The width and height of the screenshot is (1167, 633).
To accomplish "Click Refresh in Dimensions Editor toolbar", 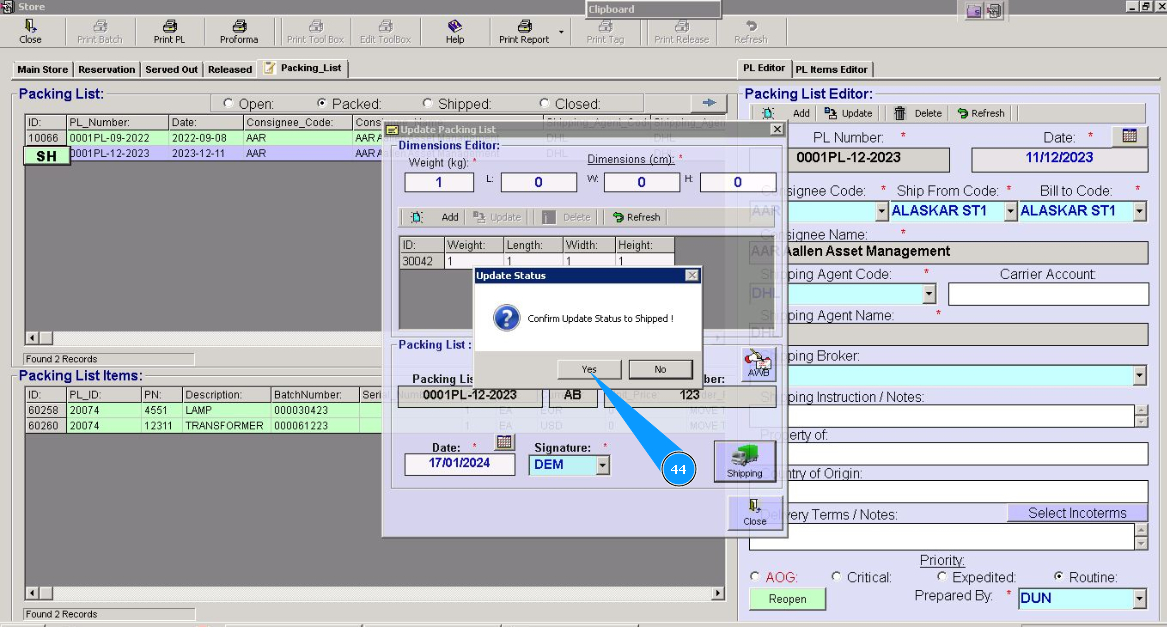I will [636, 217].
